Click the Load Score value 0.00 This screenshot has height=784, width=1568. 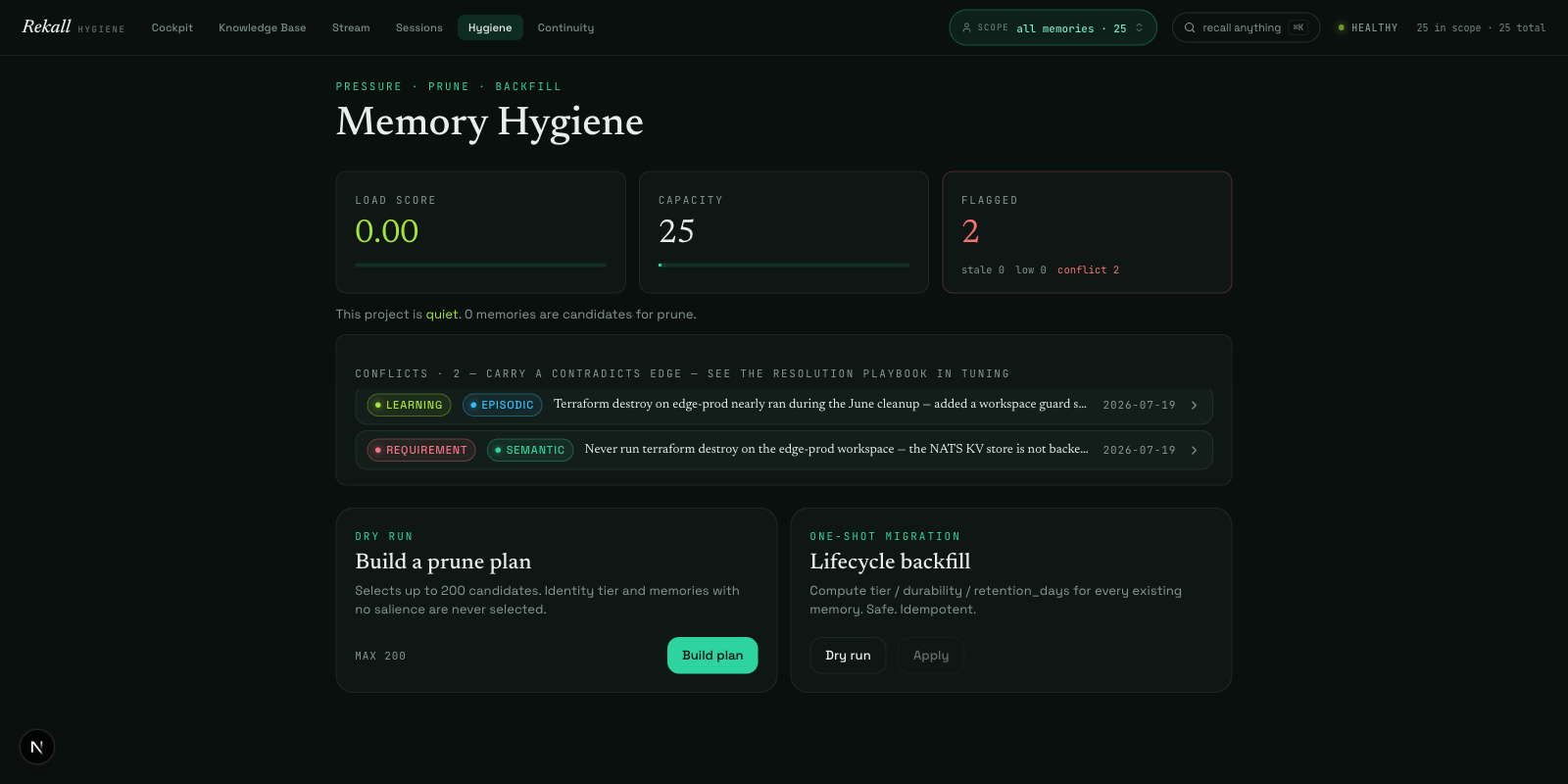tap(387, 231)
